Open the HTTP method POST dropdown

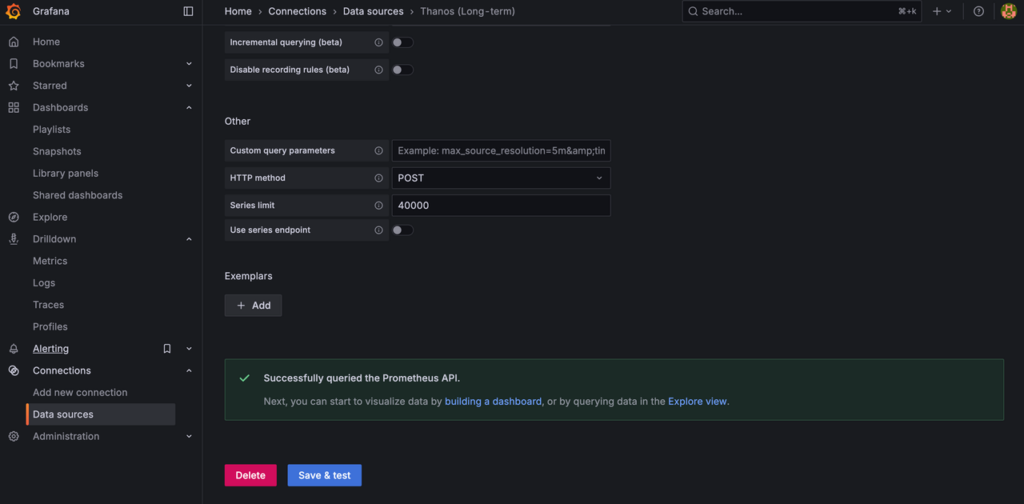click(x=501, y=178)
